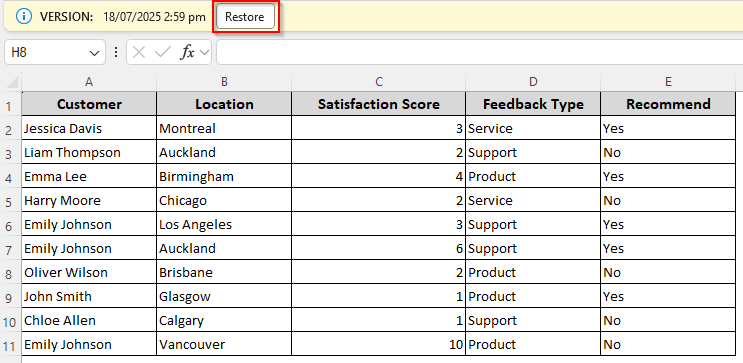Click the Montreal cell
Screen dimensions: 743x363
(x=224, y=128)
